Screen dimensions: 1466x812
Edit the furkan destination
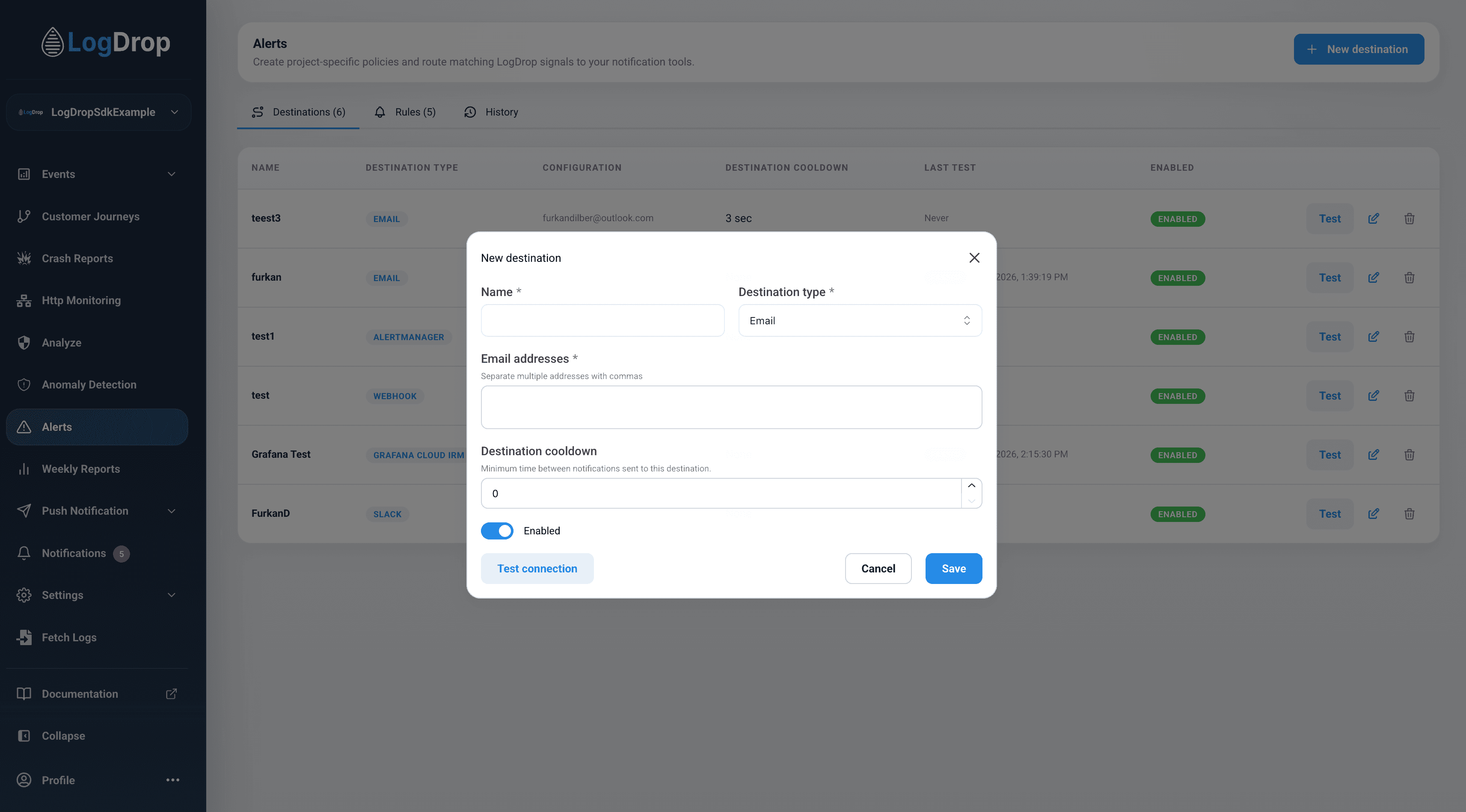coord(1373,278)
